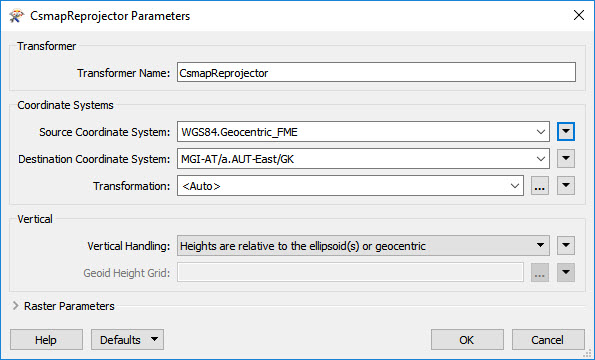Click the Help button
This screenshot has width=595, height=360.
point(46,340)
